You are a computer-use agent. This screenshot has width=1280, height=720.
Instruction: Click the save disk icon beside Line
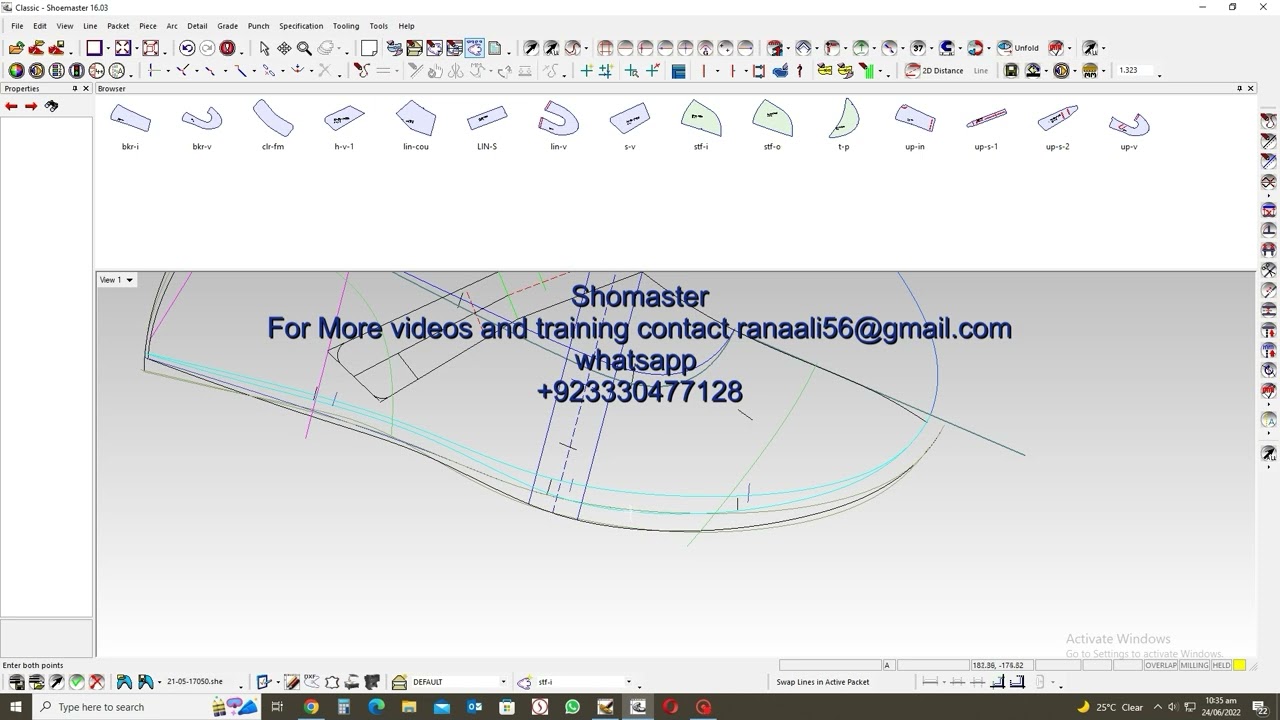[1011, 71]
